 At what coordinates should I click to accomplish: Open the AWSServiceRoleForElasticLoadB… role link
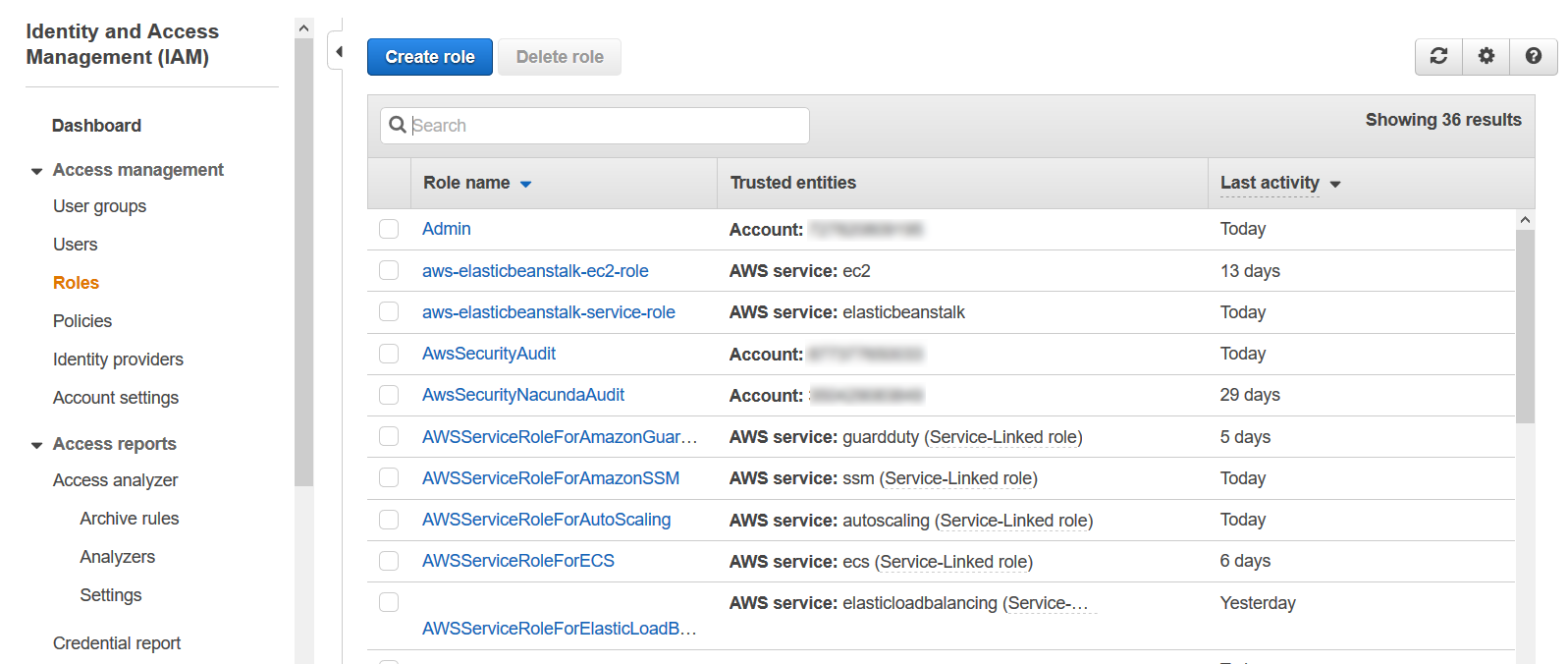560,629
